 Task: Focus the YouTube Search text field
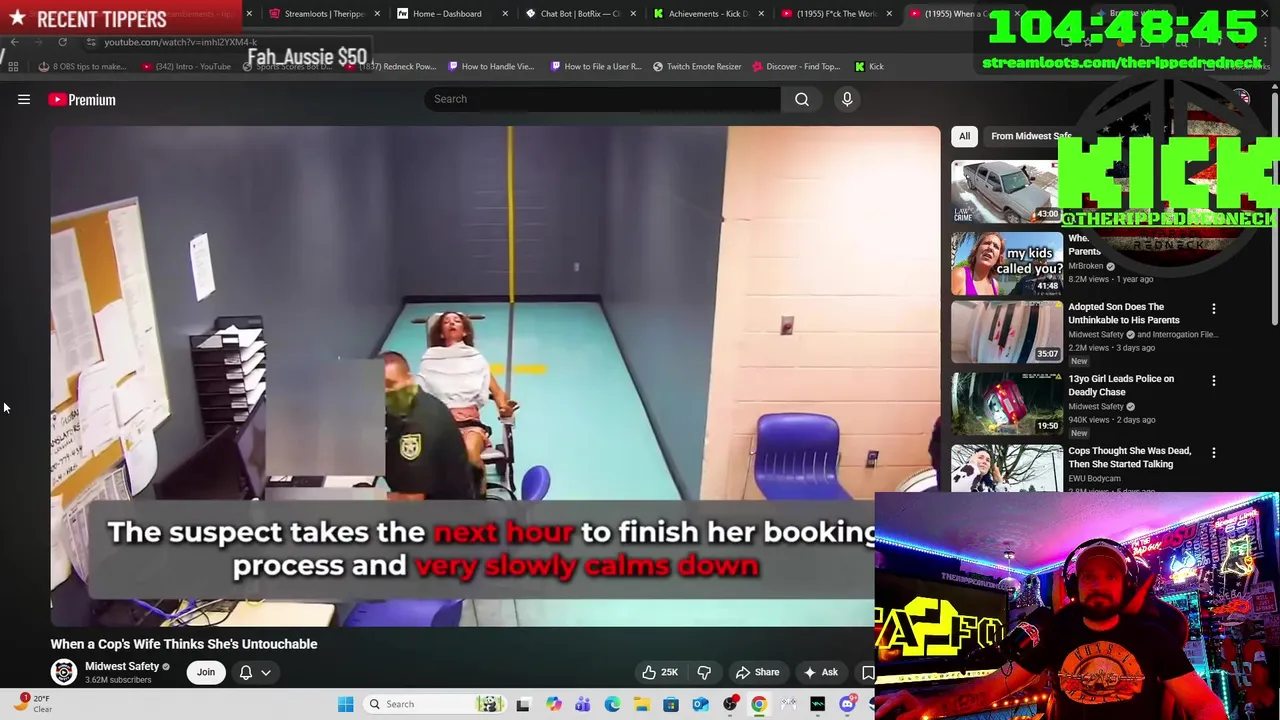point(602,99)
